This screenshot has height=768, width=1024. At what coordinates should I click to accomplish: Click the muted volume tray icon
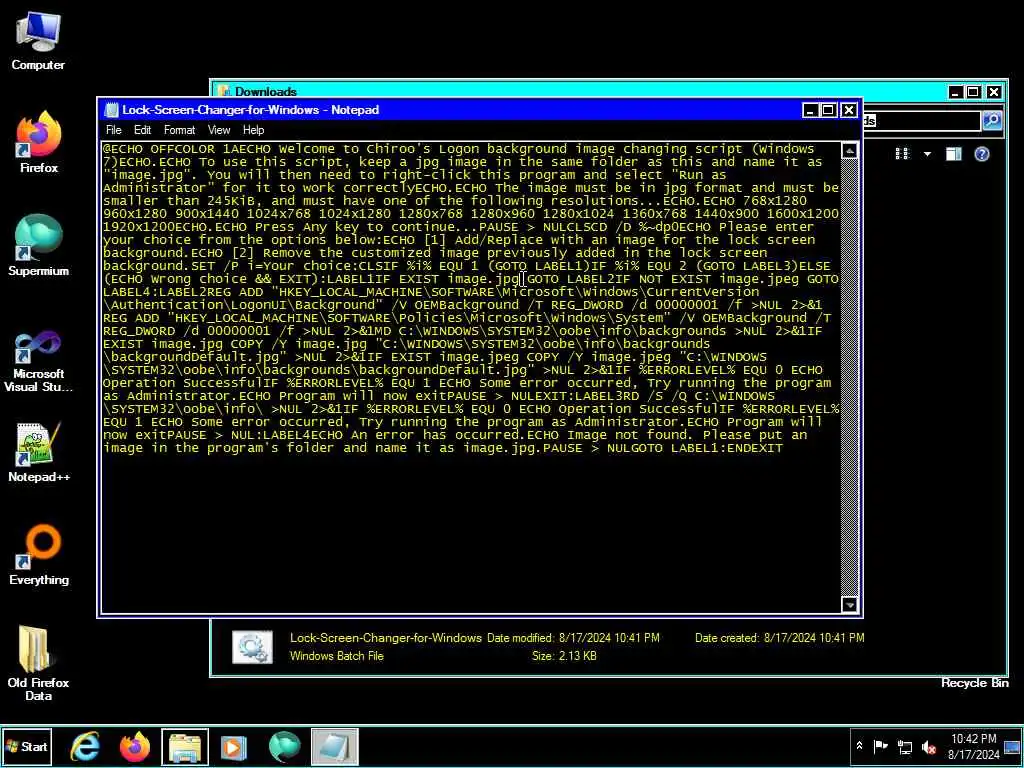click(928, 746)
